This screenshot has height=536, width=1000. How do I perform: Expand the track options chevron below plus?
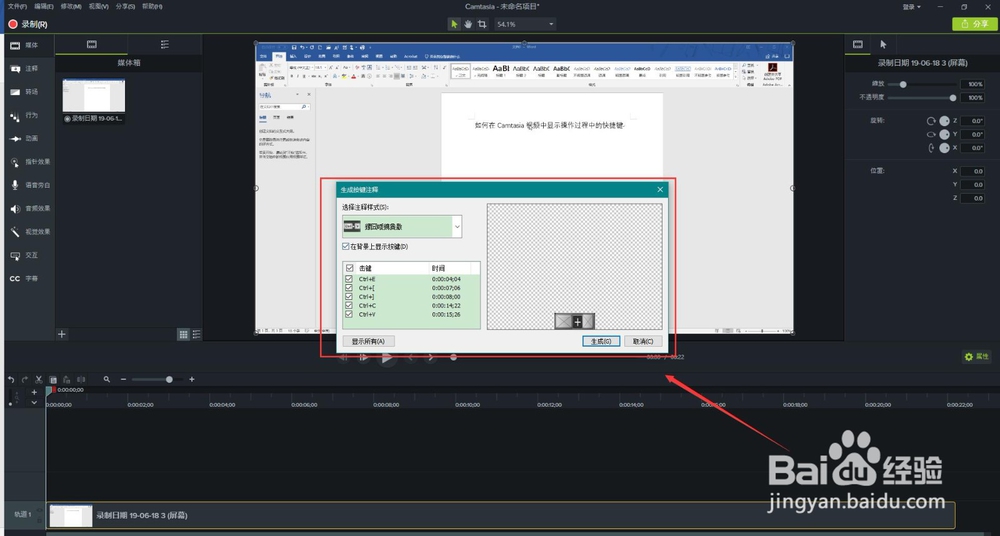[x=34, y=403]
